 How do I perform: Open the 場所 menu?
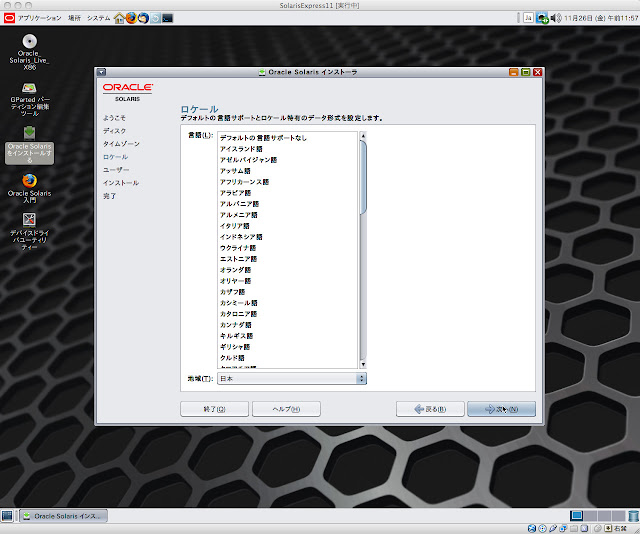(74, 18)
